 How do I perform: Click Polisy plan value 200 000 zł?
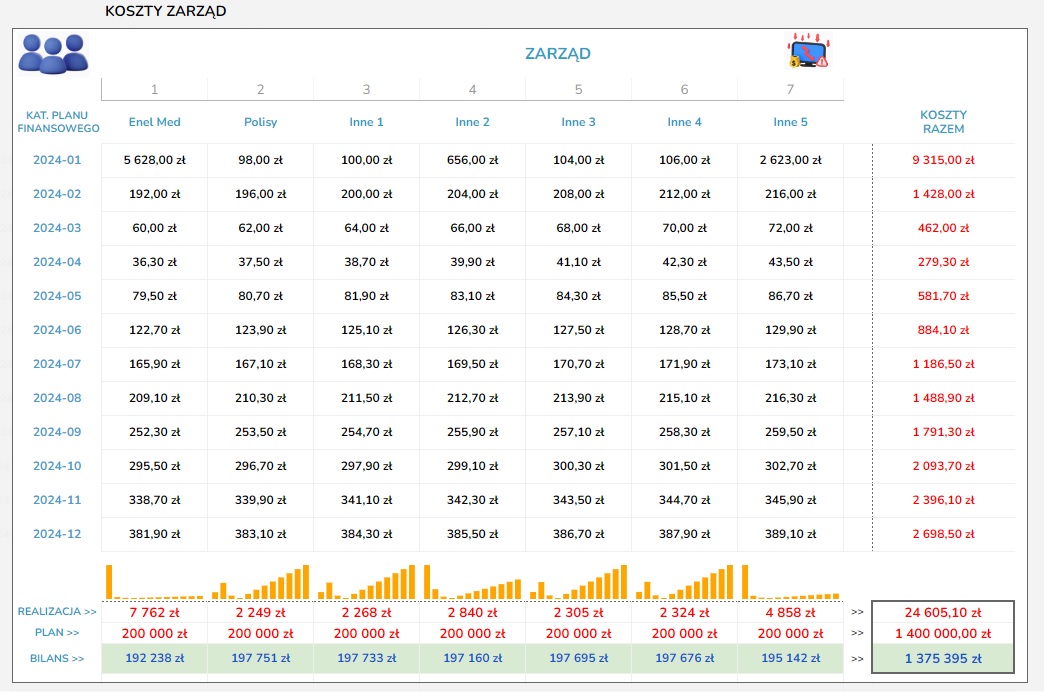pyautogui.click(x=260, y=634)
